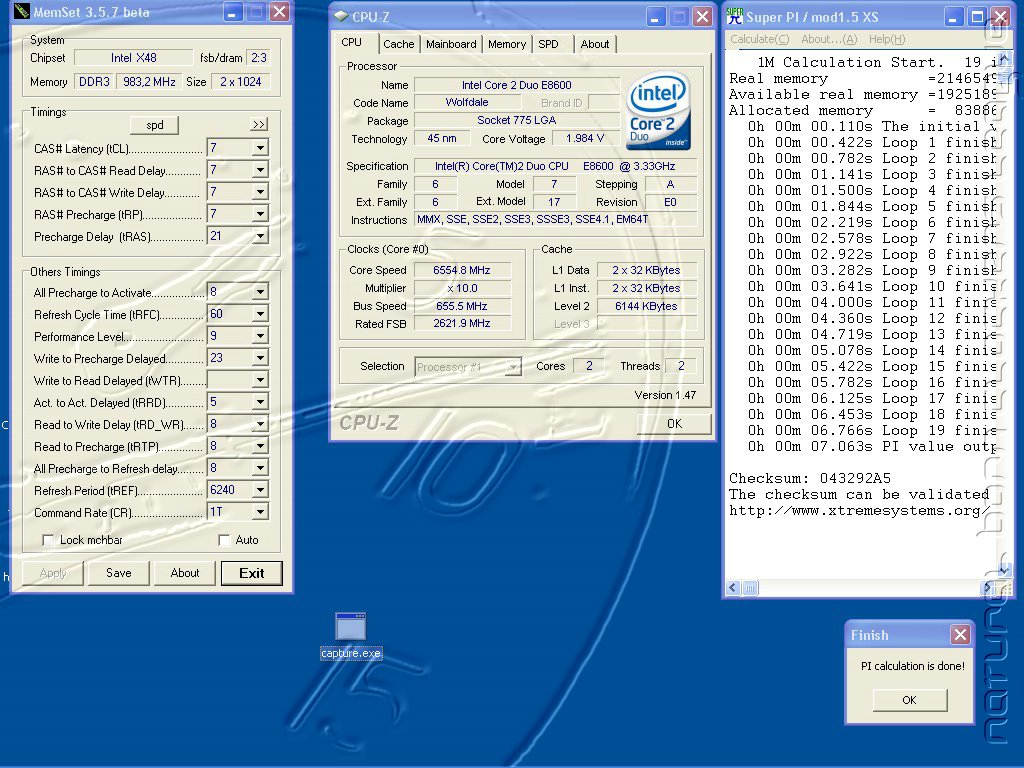Click the memory frequency 983,2 MHz field
The height and width of the screenshot is (768, 1024).
(x=150, y=82)
